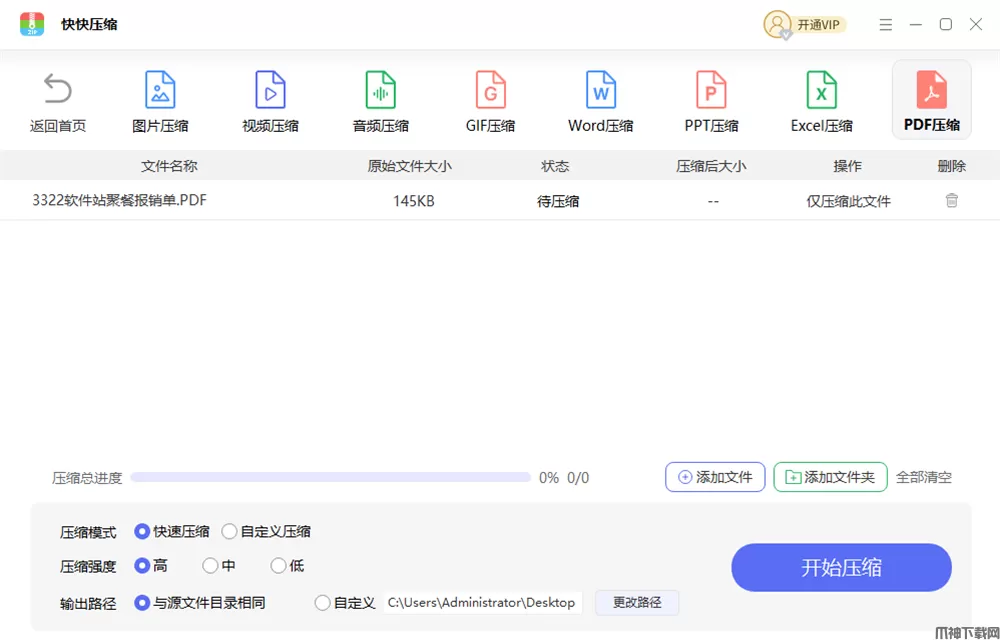Select quick compression mode (快速压缩)
The height and width of the screenshot is (640, 1000).
tap(142, 532)
